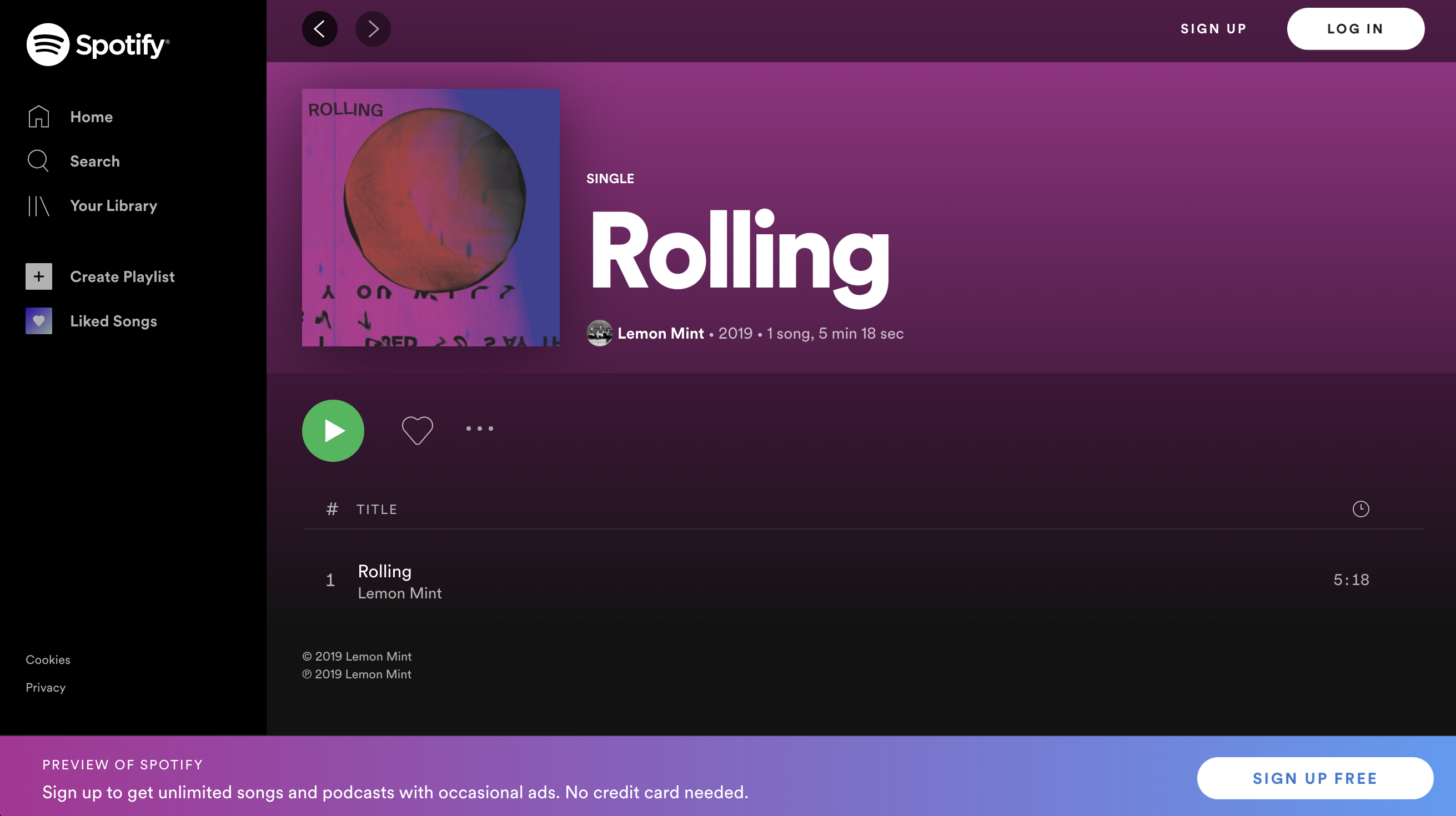The height and width of the screenshot is (816, 1456).
Task: Play the Rolling single
Action: [x=333, y=431]
